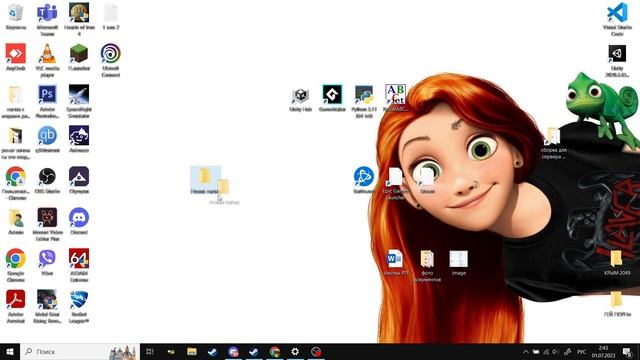
Task: Open the volume control in system tray
Action: pyautogui.click(x=556, y=351)
